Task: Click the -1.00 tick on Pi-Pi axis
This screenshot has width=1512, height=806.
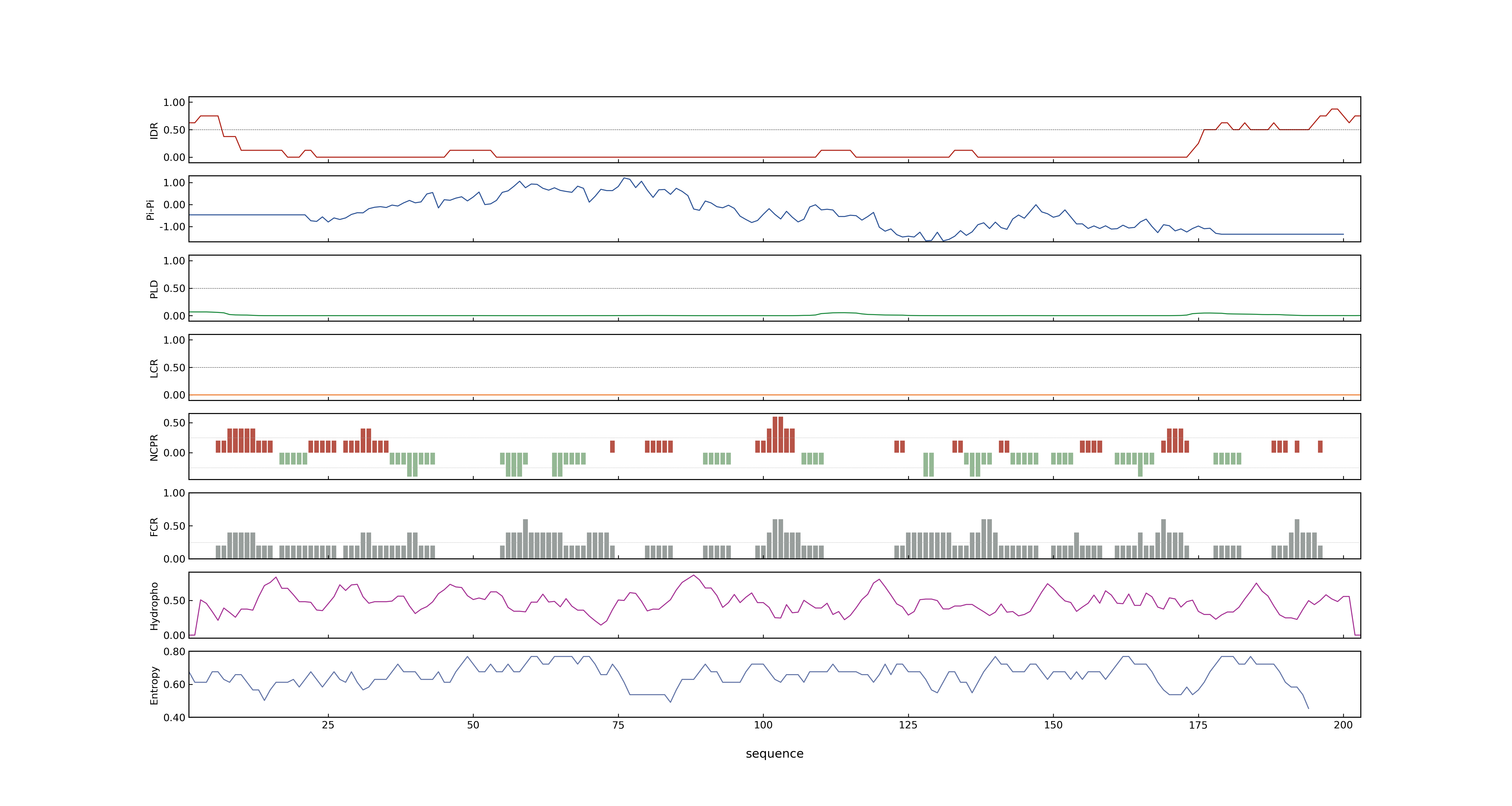Action: pyautogui.click(x=172, y=227)
